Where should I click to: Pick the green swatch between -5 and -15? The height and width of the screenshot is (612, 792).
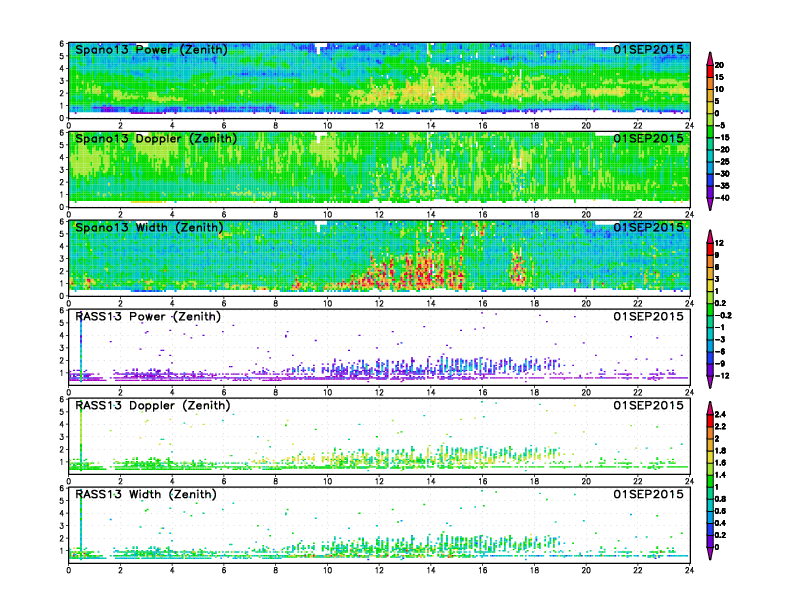point(710,131)
